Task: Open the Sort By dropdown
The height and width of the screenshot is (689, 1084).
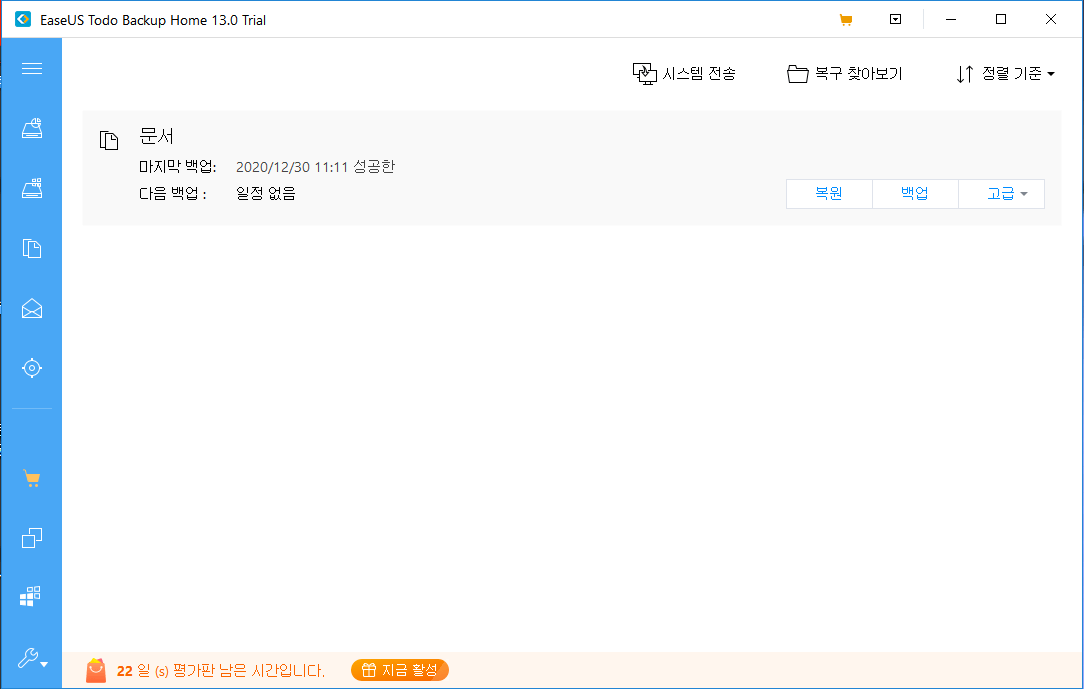Action: [1005, 73]
